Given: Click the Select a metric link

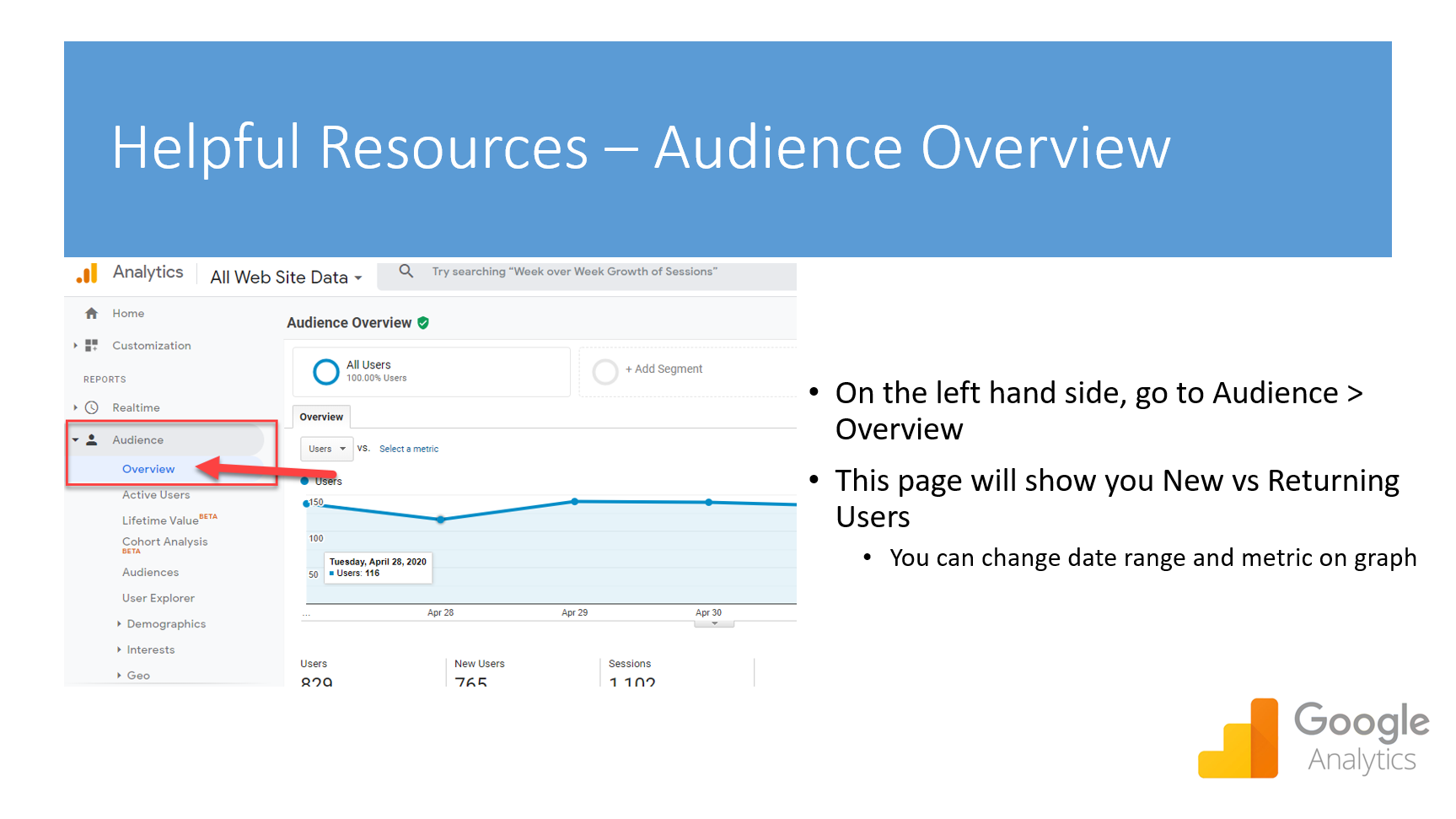Looking at the screenshot, I should (x=409, y=449).
